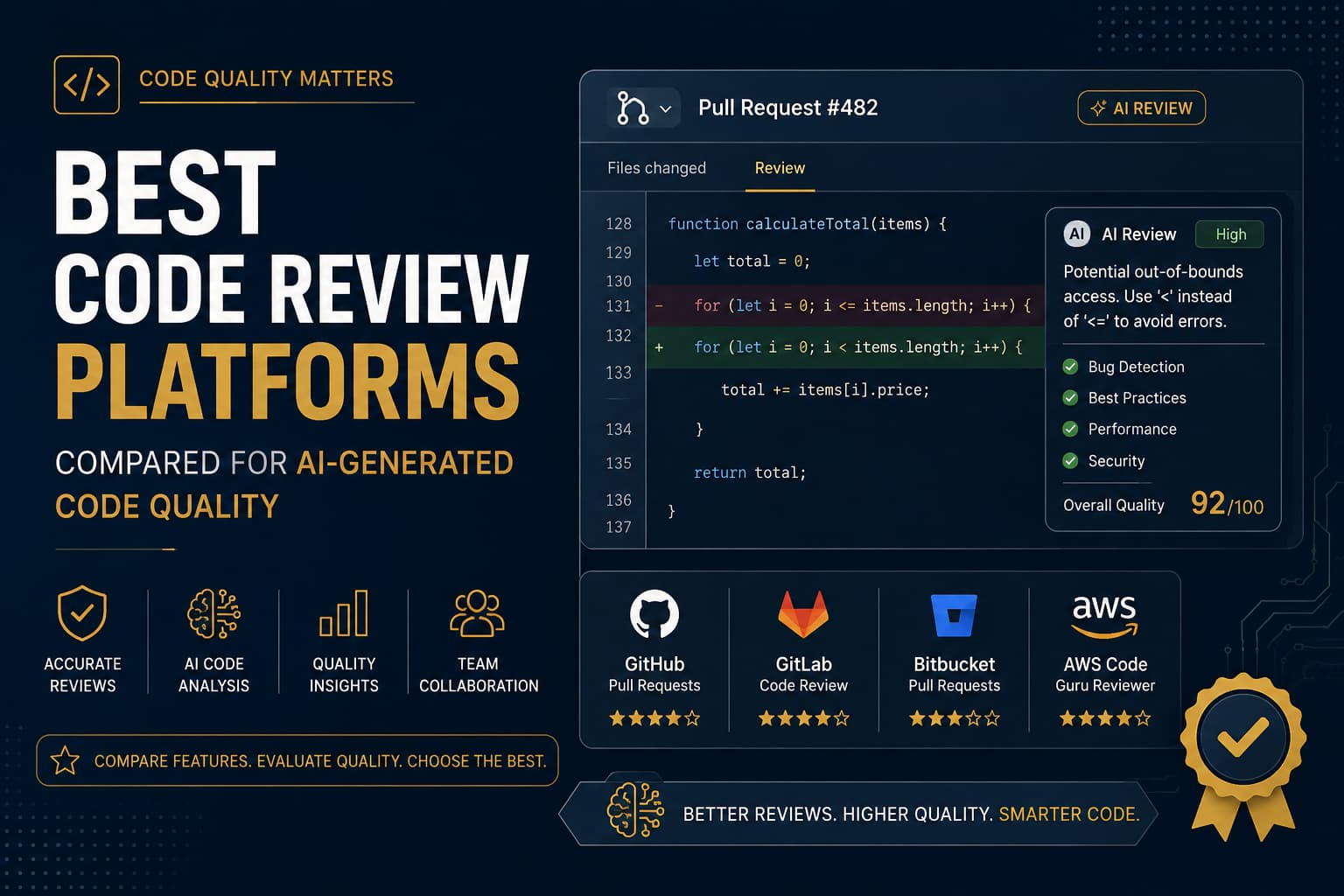Click the Quality Insights bar chart icon
1344x896 pixels.
pos(344,613)
